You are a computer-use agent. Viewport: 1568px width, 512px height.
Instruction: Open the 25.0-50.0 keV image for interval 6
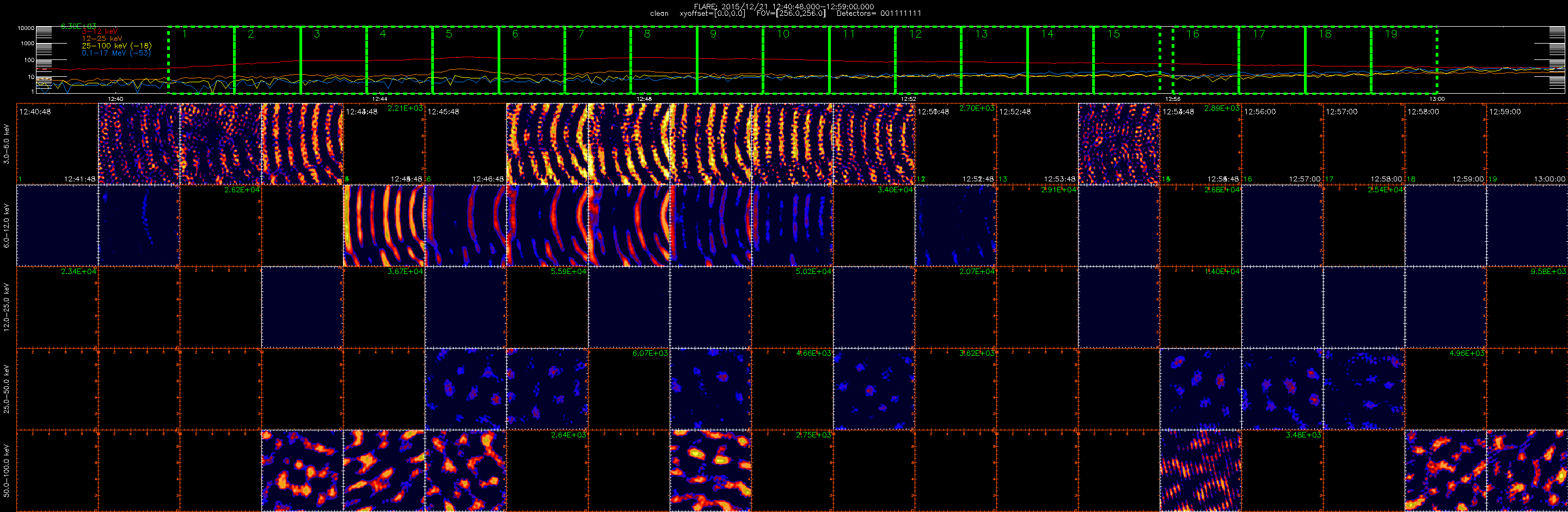465,389
